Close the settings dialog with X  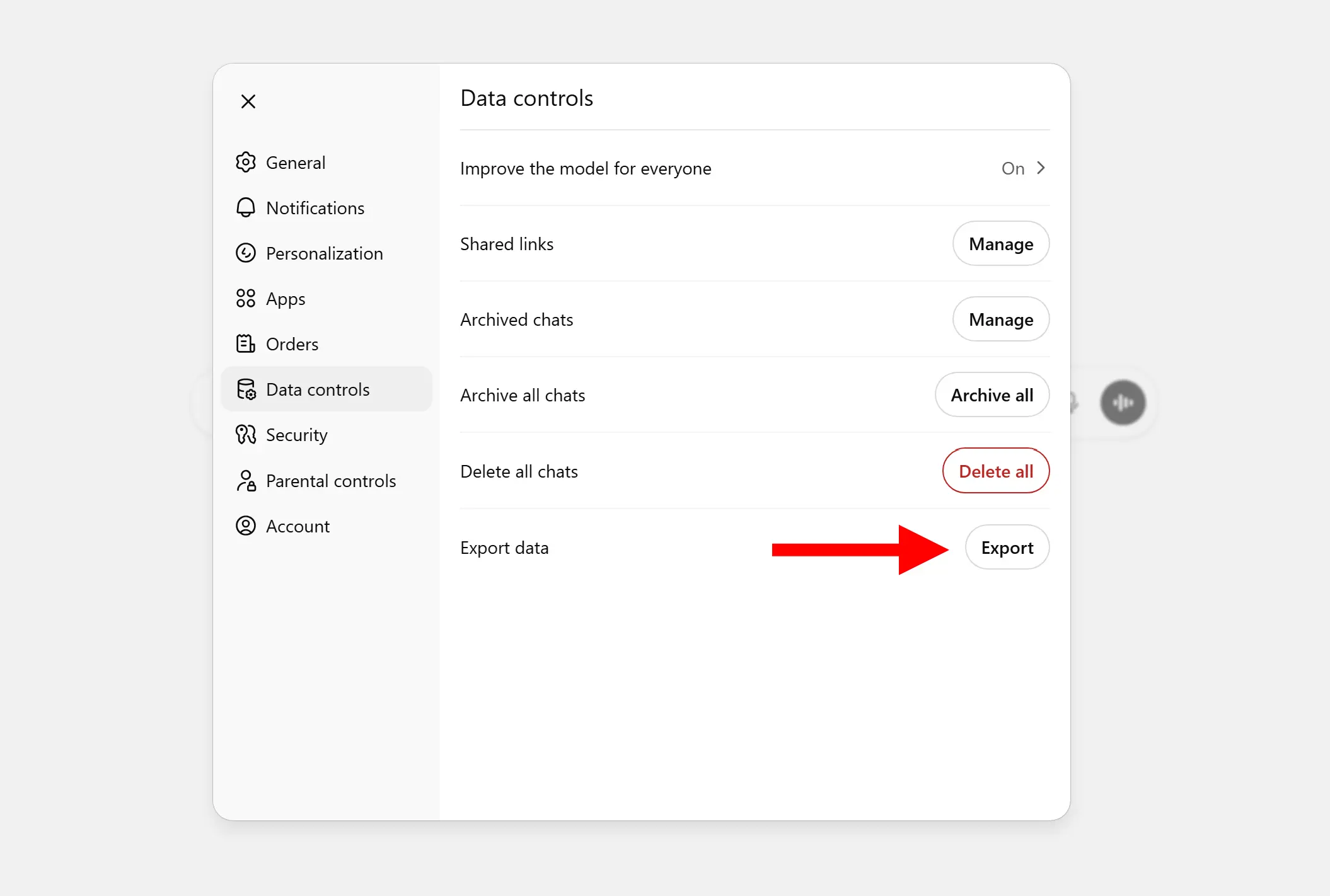pos(248,101)
